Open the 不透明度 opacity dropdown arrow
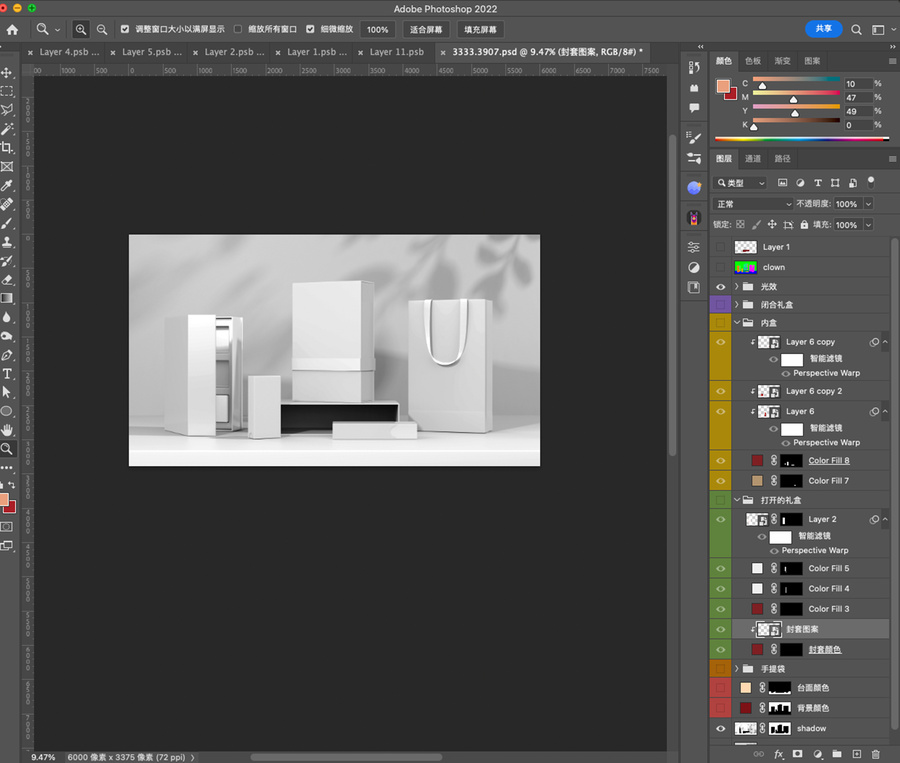Image resolution: width=900 pixels, height=763 pixels. pyautogui.click(x=868, y=204)
